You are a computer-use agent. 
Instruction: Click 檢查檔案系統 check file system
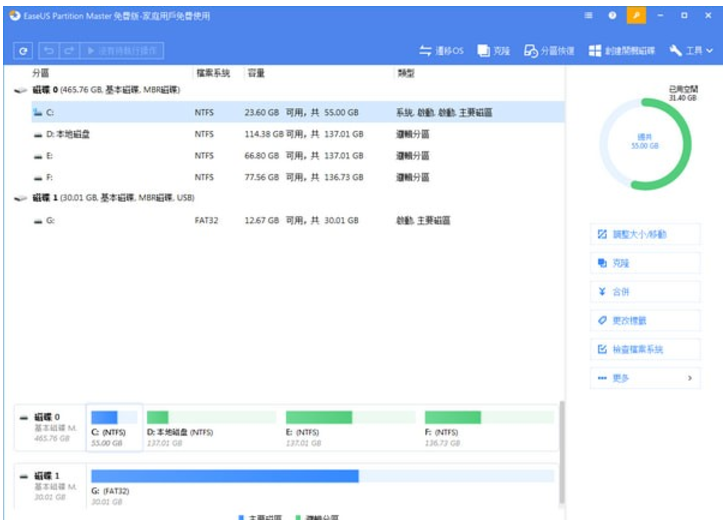tap(644, 350)
